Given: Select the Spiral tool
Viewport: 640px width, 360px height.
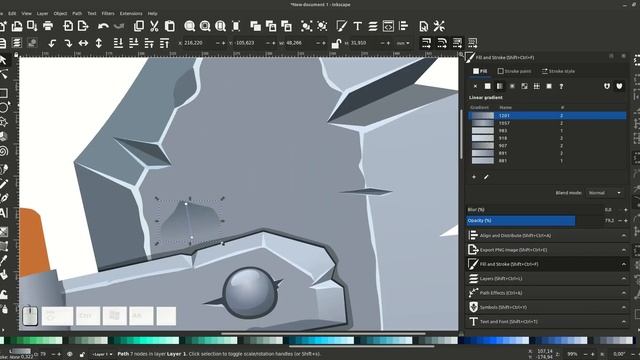Looking at the screenshot, I should [3, 151].
